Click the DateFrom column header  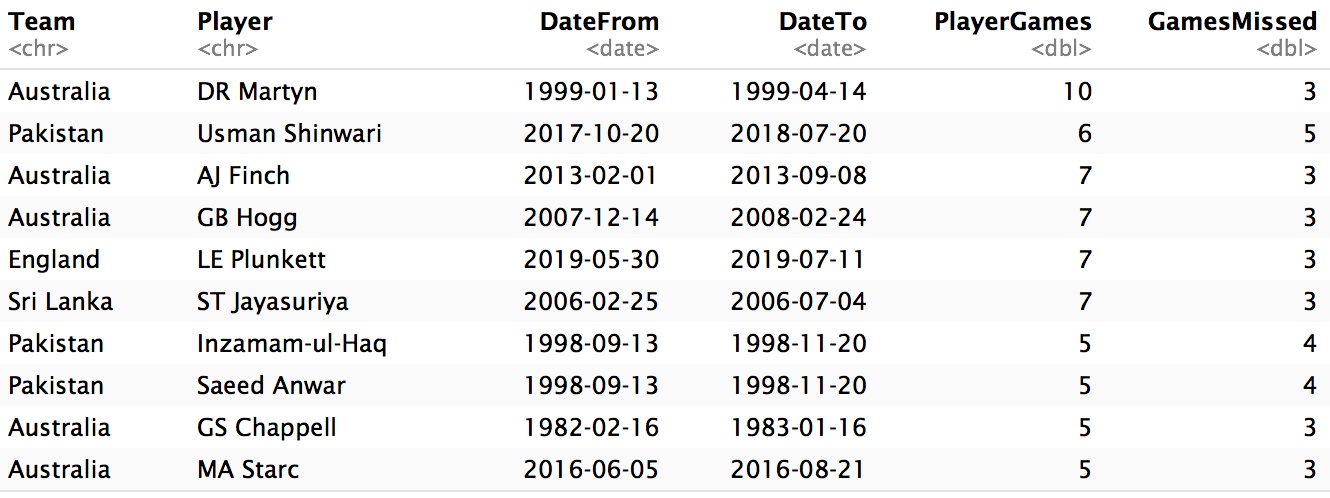[599, 22]
